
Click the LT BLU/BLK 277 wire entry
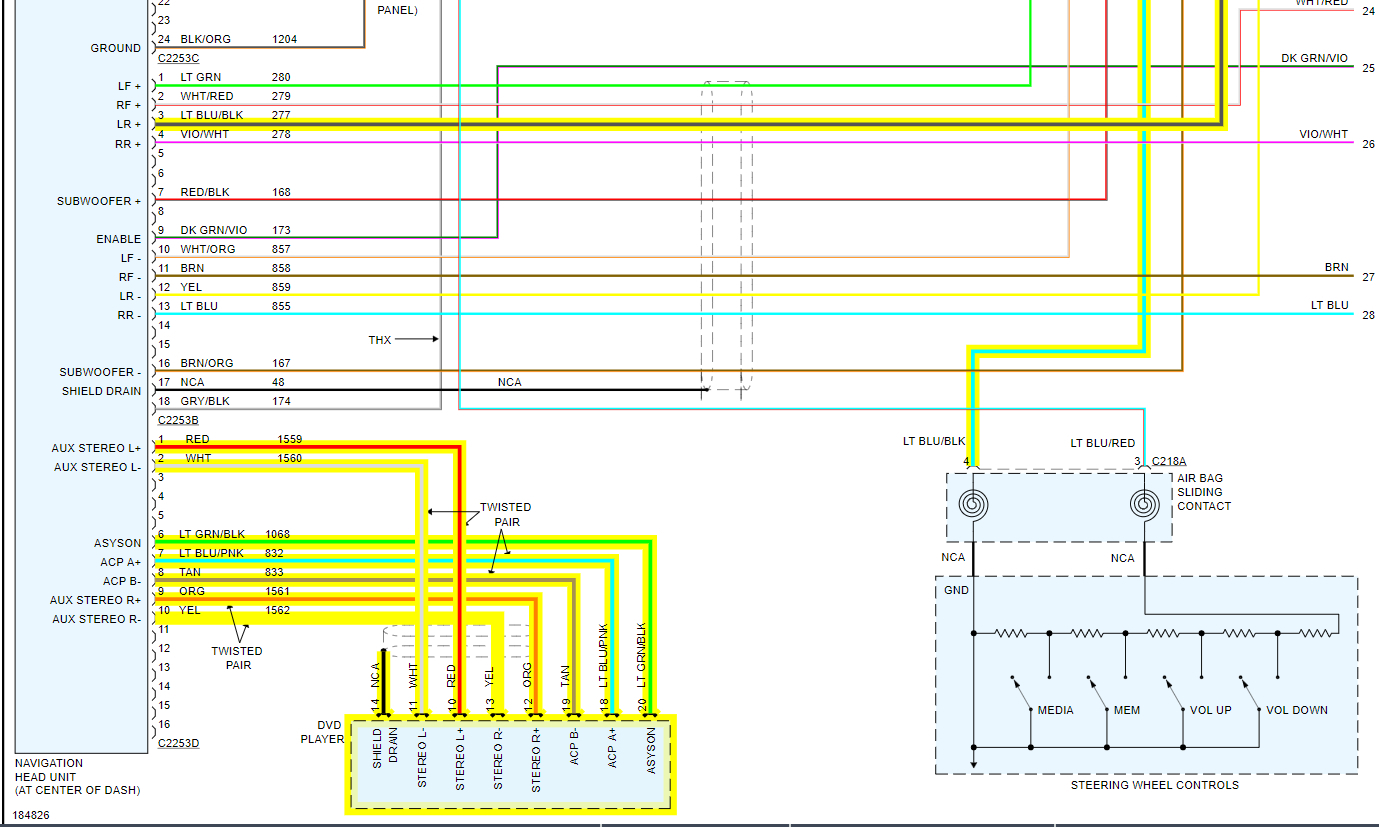(x=235, y=115)
